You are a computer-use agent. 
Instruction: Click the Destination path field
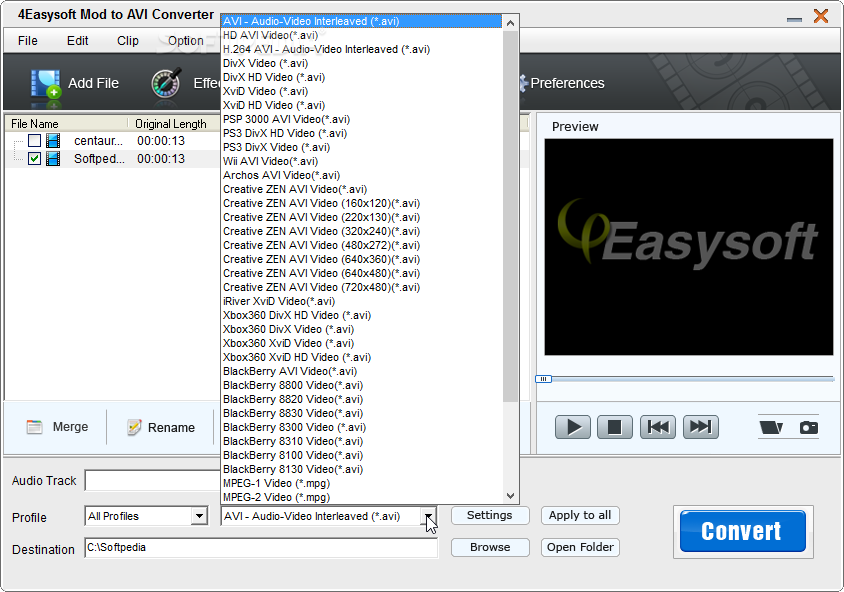[261, 548]
